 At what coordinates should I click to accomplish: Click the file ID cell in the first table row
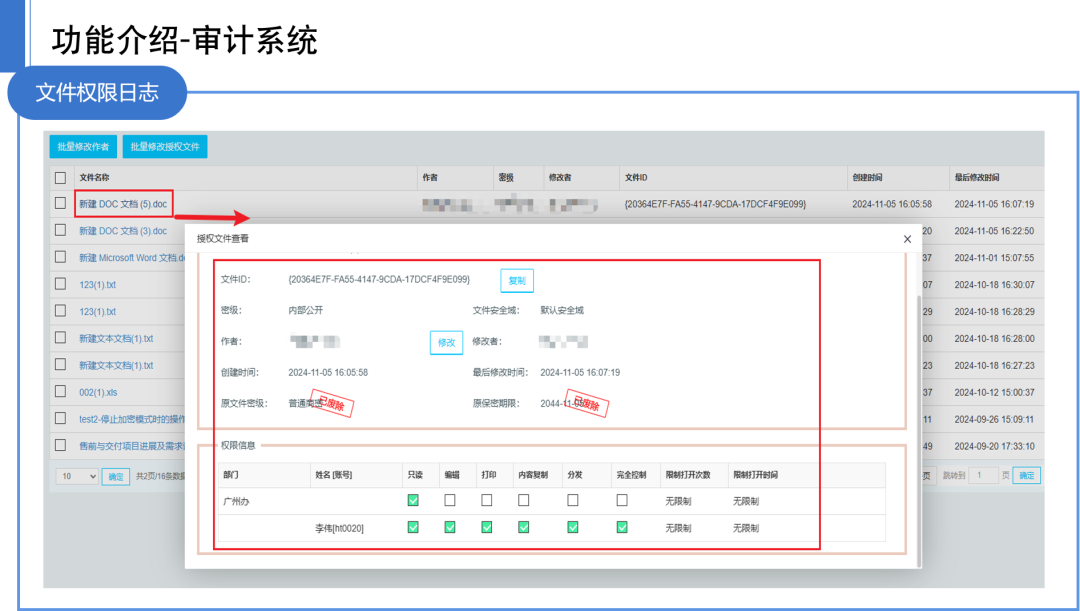click(x=715, y=204)
